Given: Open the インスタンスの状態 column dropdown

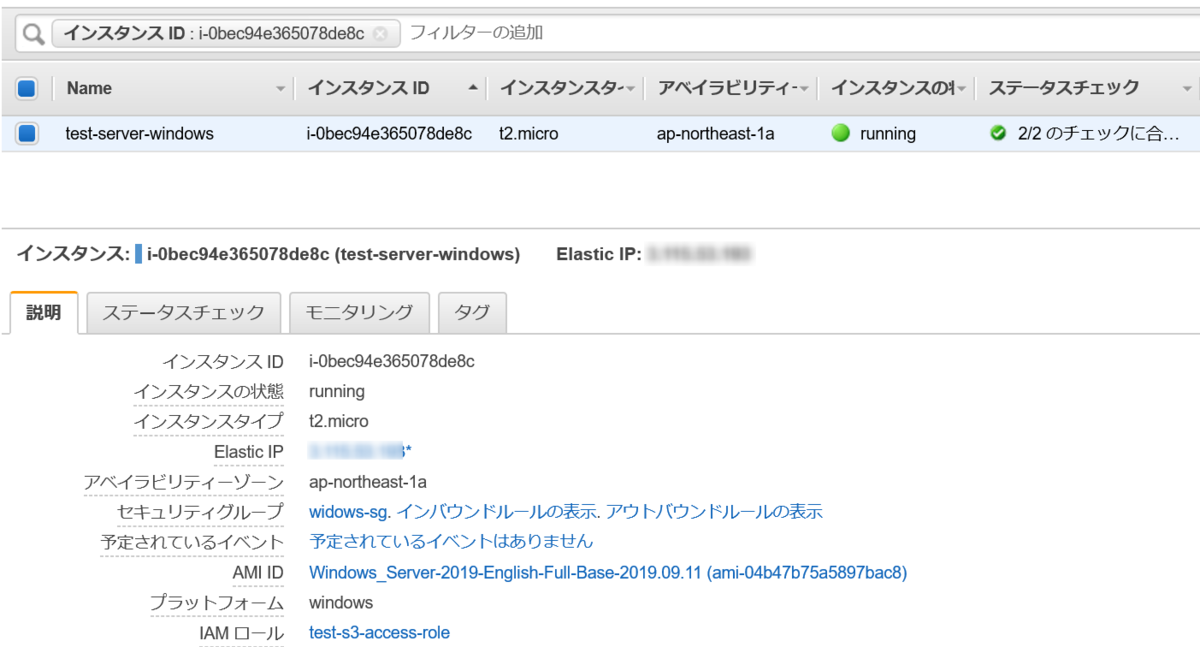Looking at the screenshot, I should click(x=962, y=89).
